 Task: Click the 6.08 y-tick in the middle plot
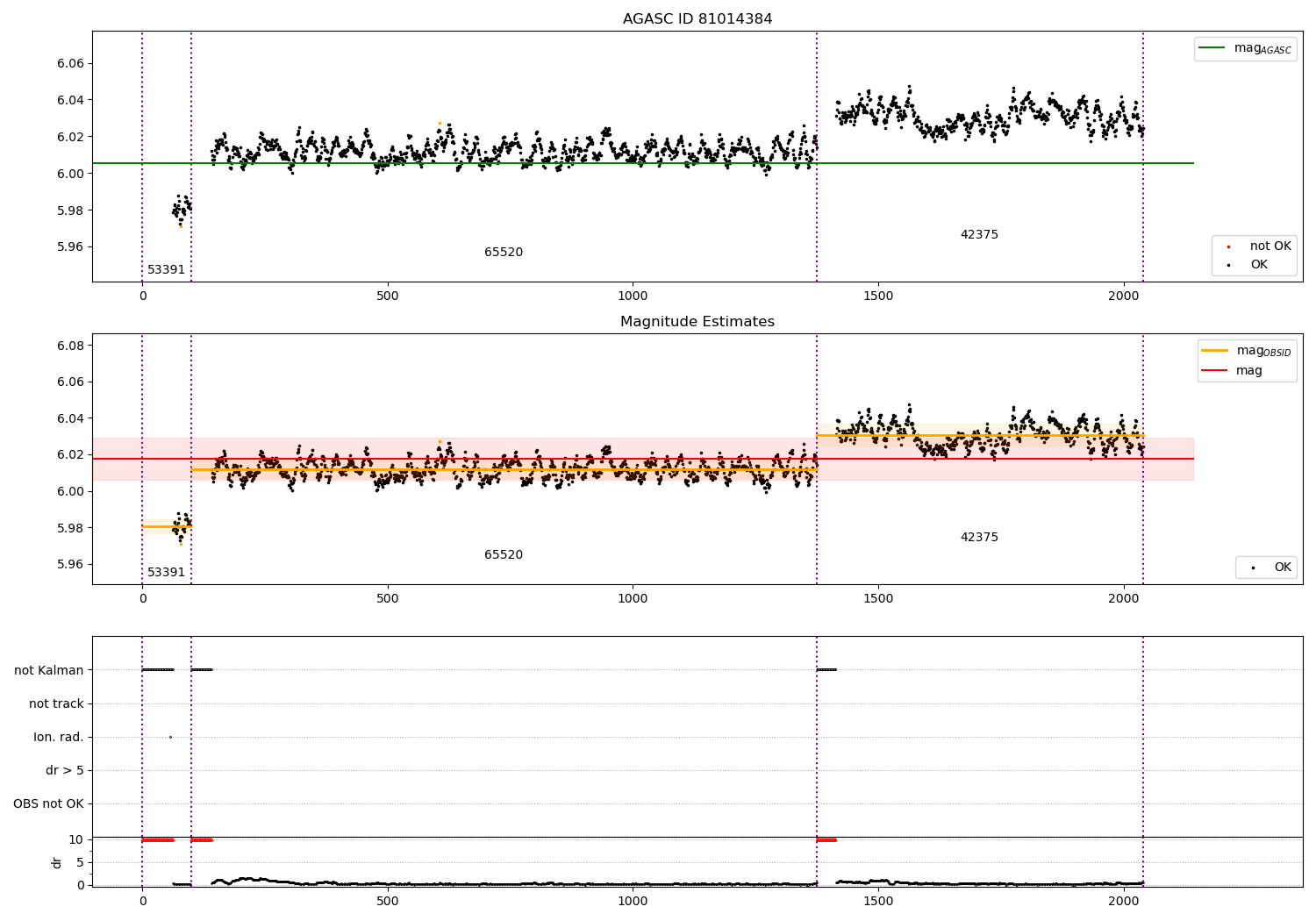click(70, 346)
